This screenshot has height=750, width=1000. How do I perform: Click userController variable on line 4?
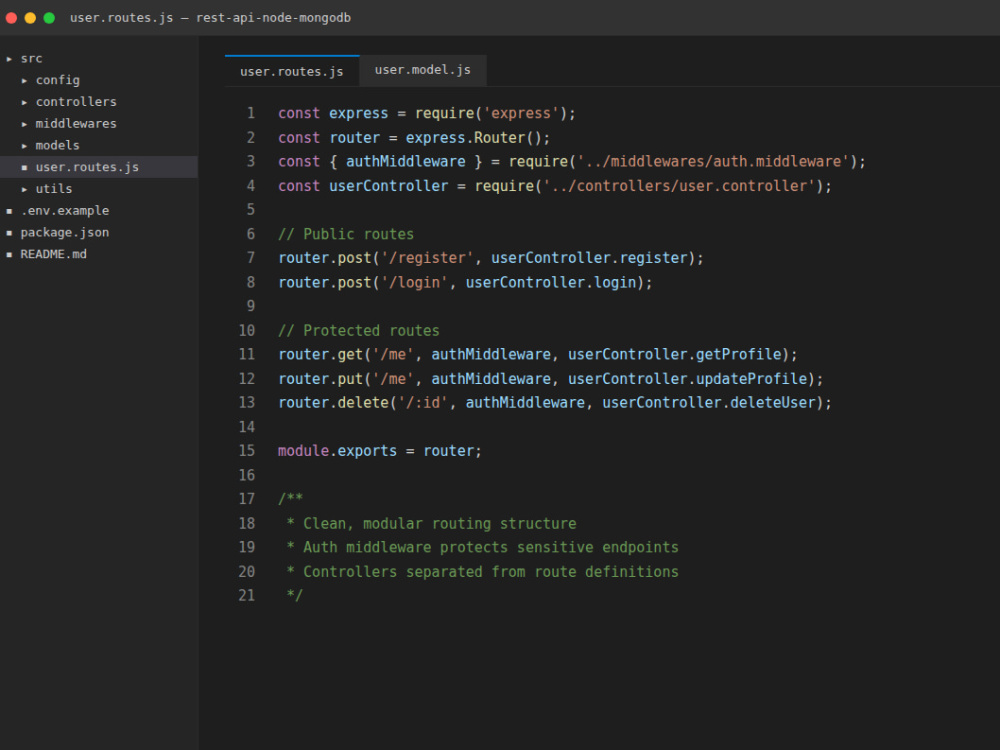coord(388,186)
